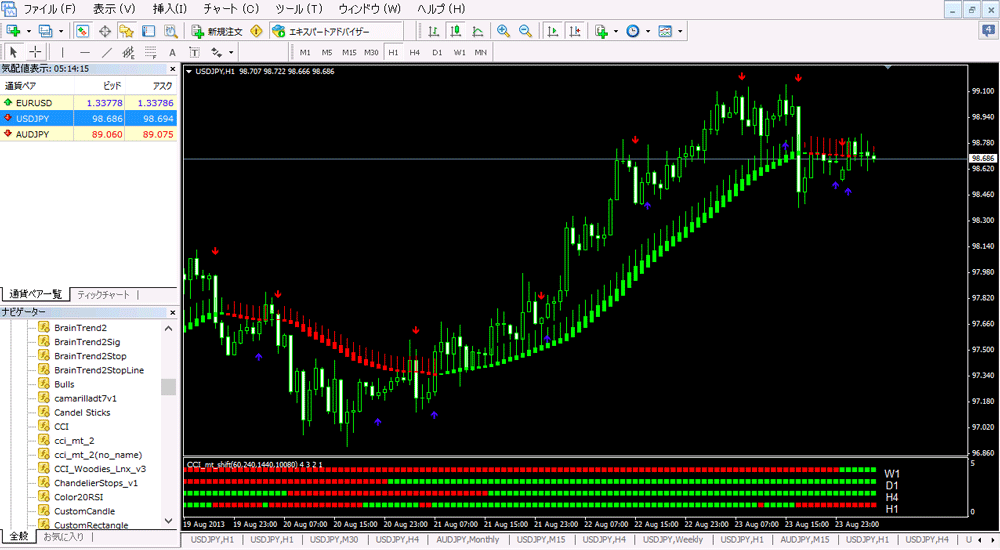Toggle the エキスパートアドバイザー button
The height and width of the screenshot is (550, 1000).
(x=320, y=31)
